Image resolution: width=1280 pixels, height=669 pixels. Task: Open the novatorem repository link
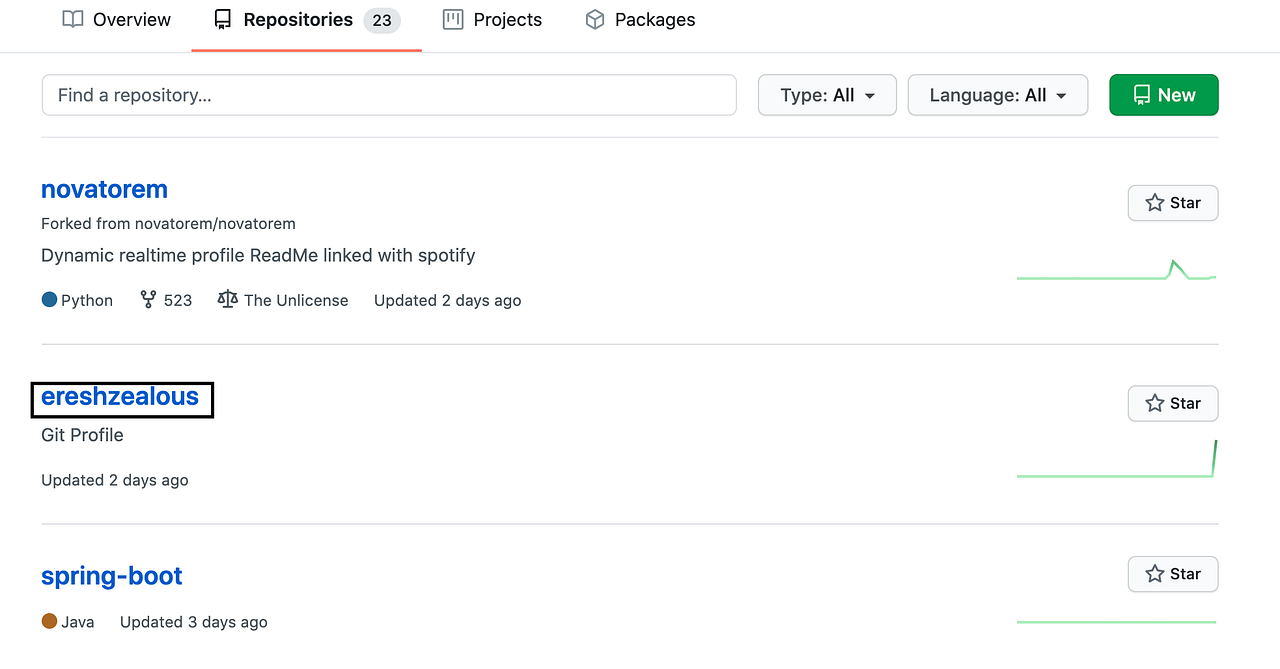click(x=104, y=189)
